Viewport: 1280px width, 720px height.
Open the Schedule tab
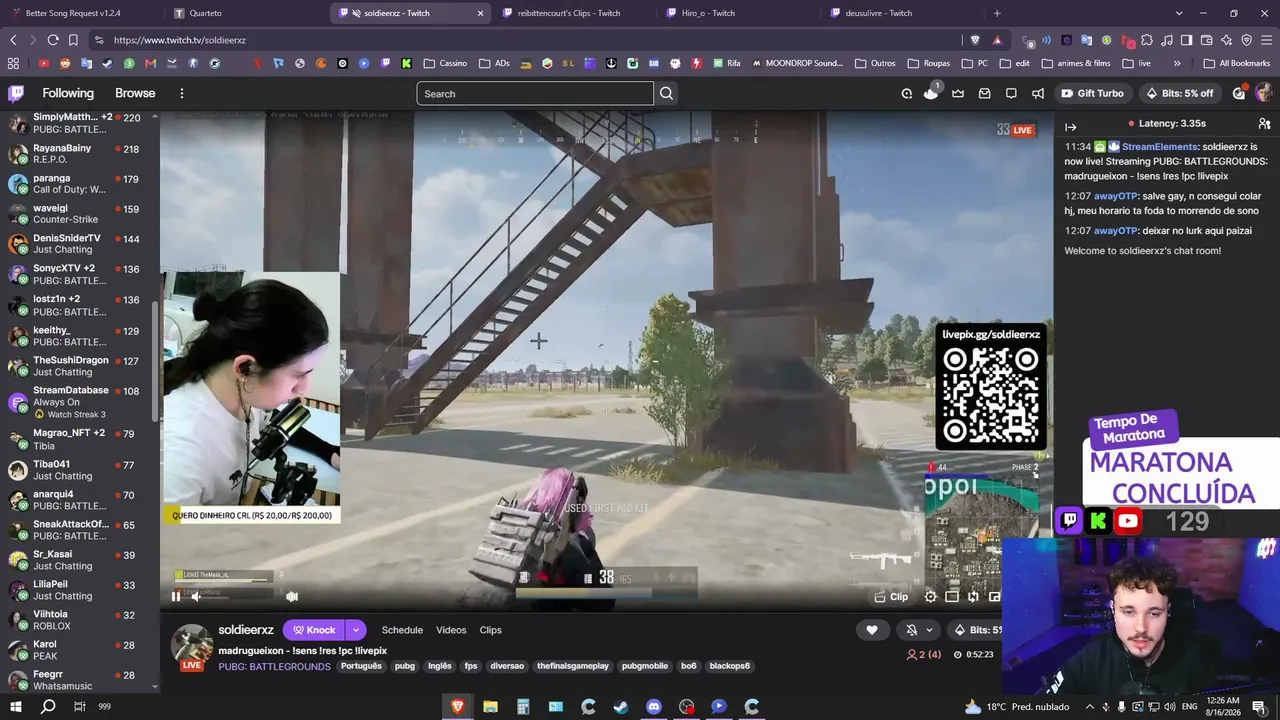pos(402,630)
